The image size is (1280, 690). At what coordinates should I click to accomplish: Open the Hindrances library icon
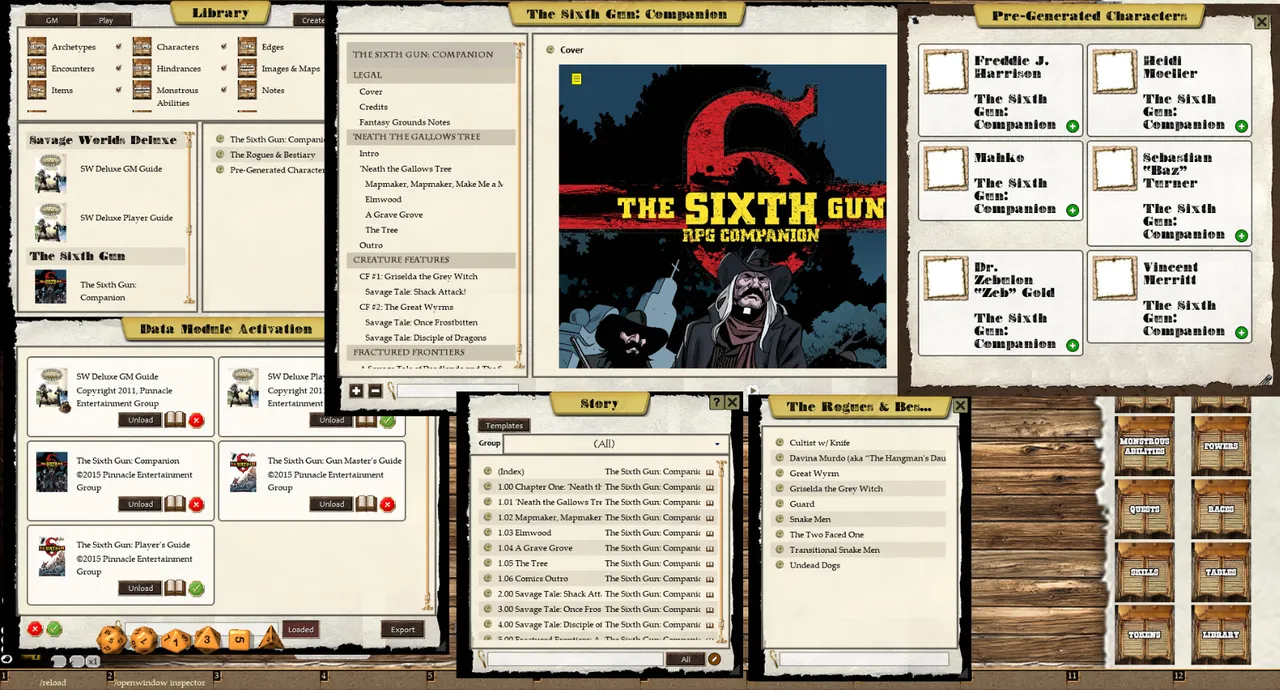[142, 69]
